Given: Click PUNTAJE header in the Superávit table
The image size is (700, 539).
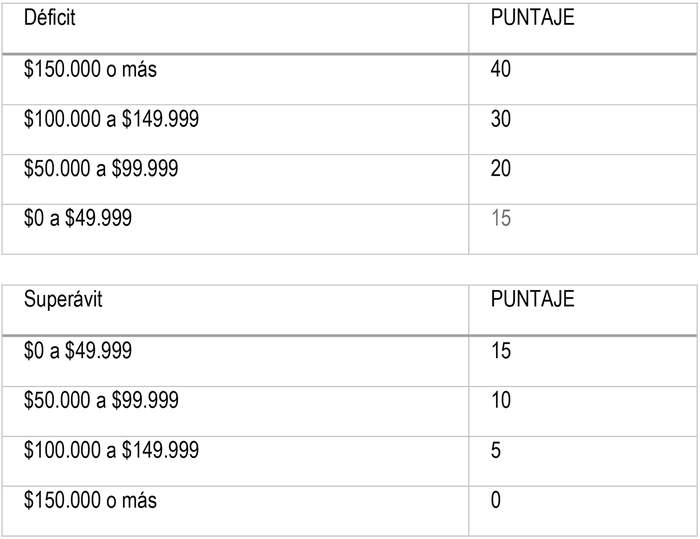Looking at the screenshot, I should (x=532, y=301).
